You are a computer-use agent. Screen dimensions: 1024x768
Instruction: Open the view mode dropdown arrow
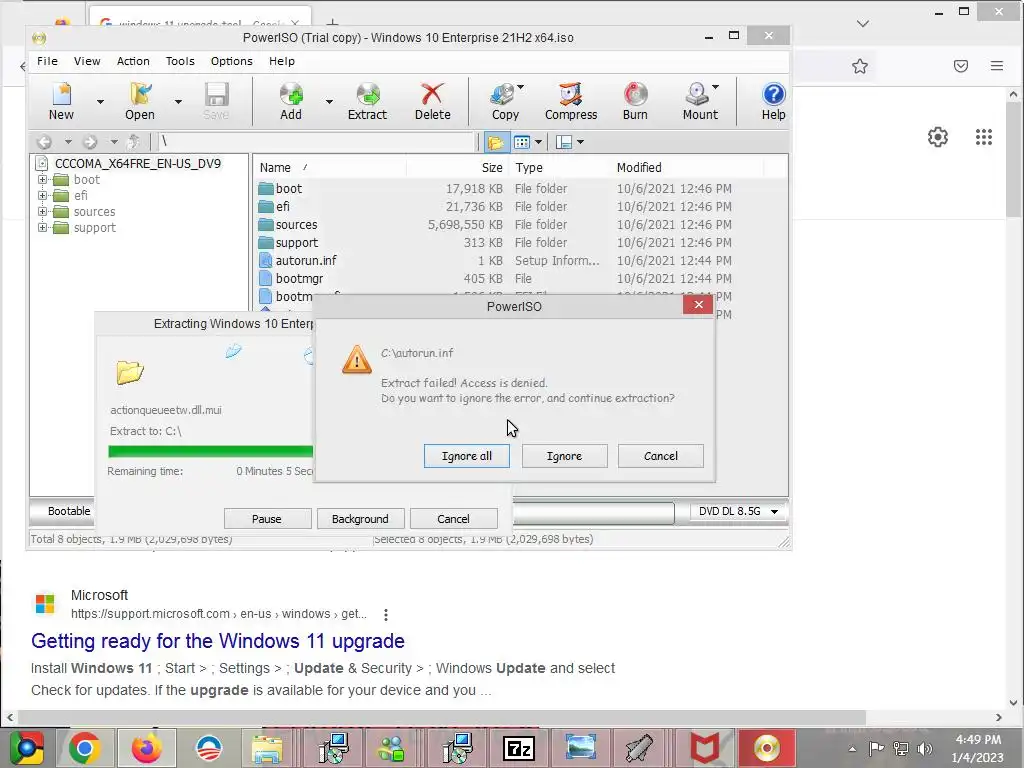point(538,142)
